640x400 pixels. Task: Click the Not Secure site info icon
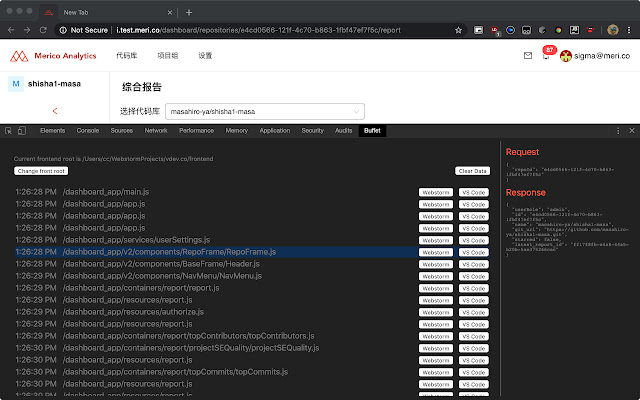point(63,30)
